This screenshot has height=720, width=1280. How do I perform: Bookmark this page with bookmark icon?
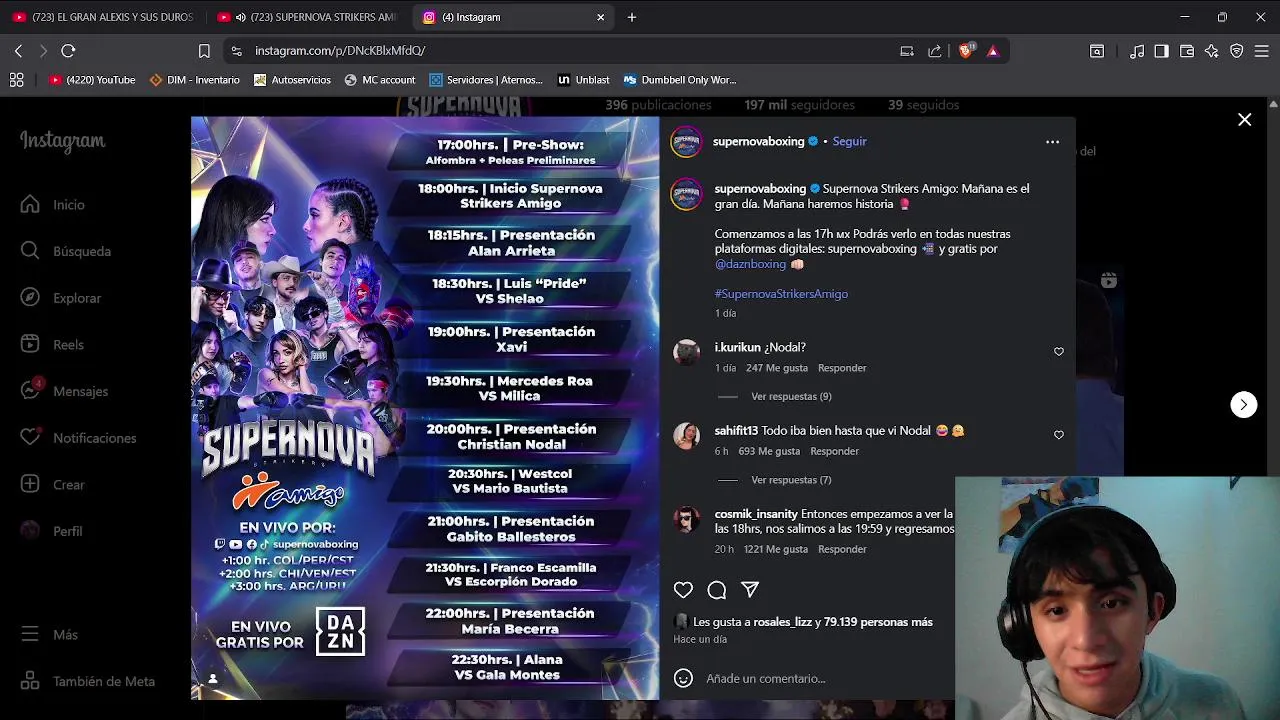[x=204, y=51]
